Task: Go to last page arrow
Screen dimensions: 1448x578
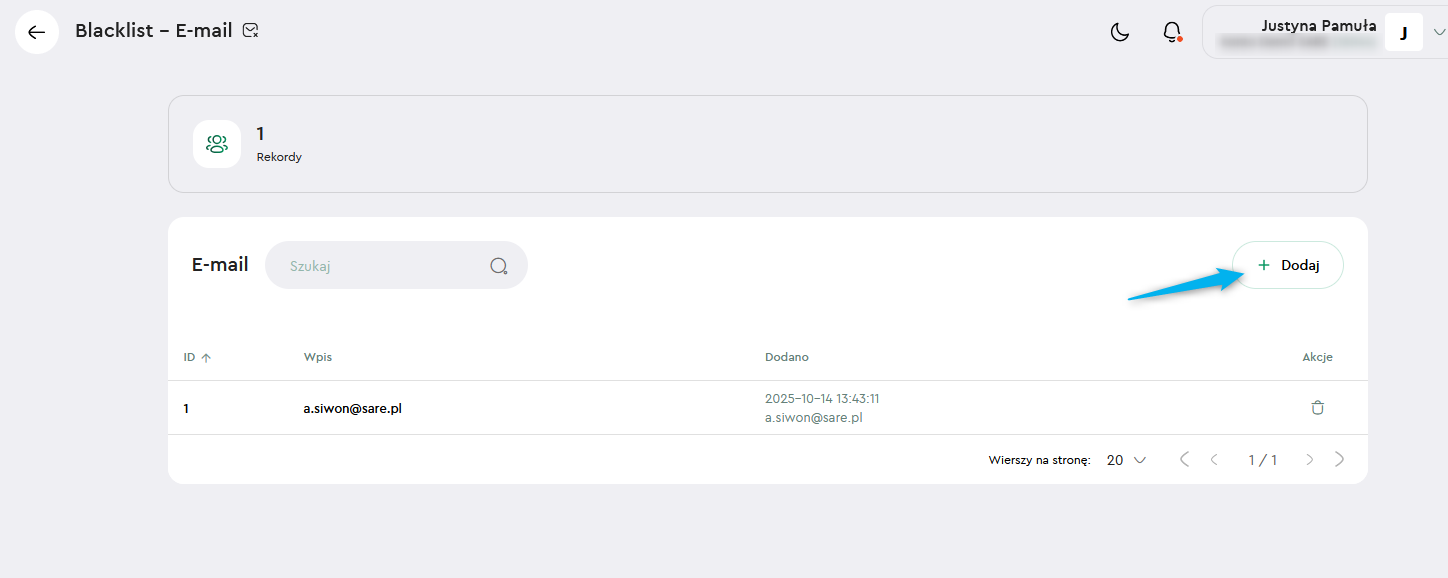Action: click(x=1340, y=460)
